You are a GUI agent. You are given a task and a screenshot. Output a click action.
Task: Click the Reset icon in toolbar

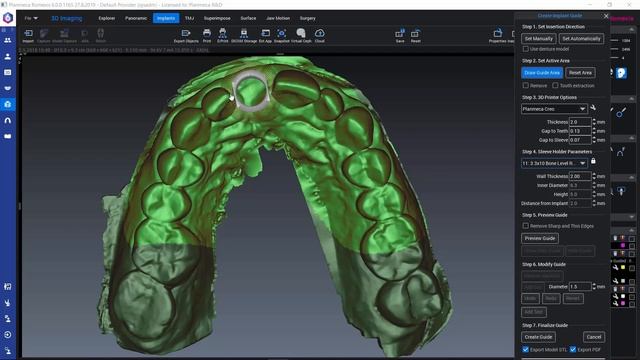coord(416,35)
